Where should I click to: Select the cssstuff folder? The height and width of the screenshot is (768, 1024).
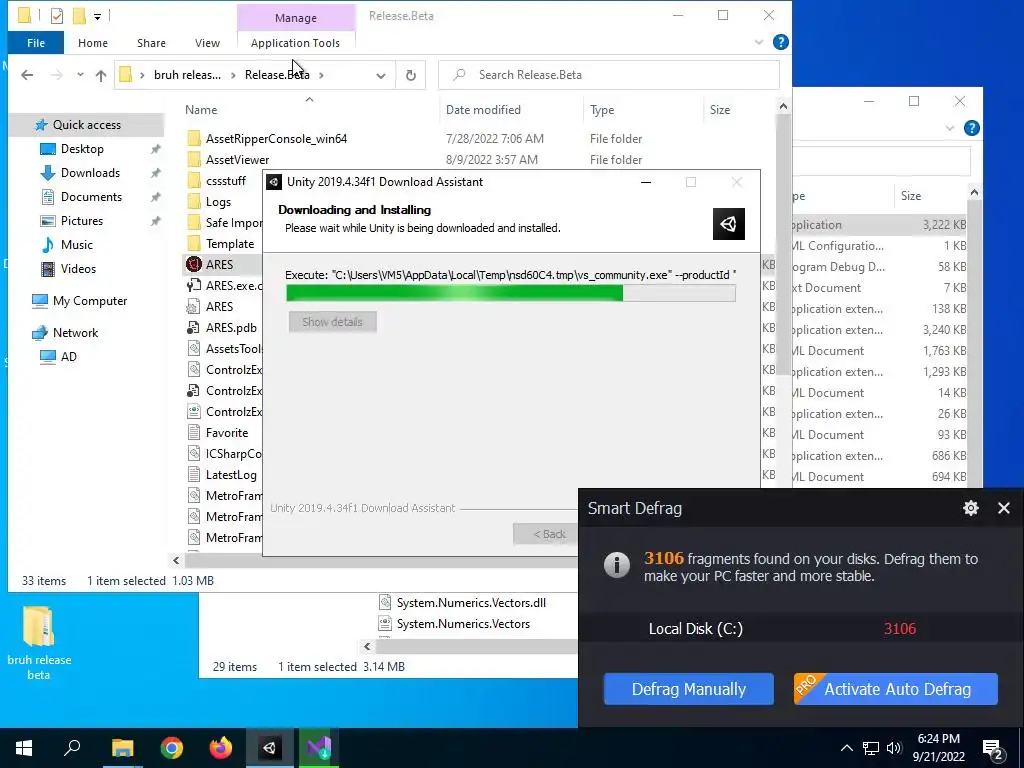pos(225,181)
